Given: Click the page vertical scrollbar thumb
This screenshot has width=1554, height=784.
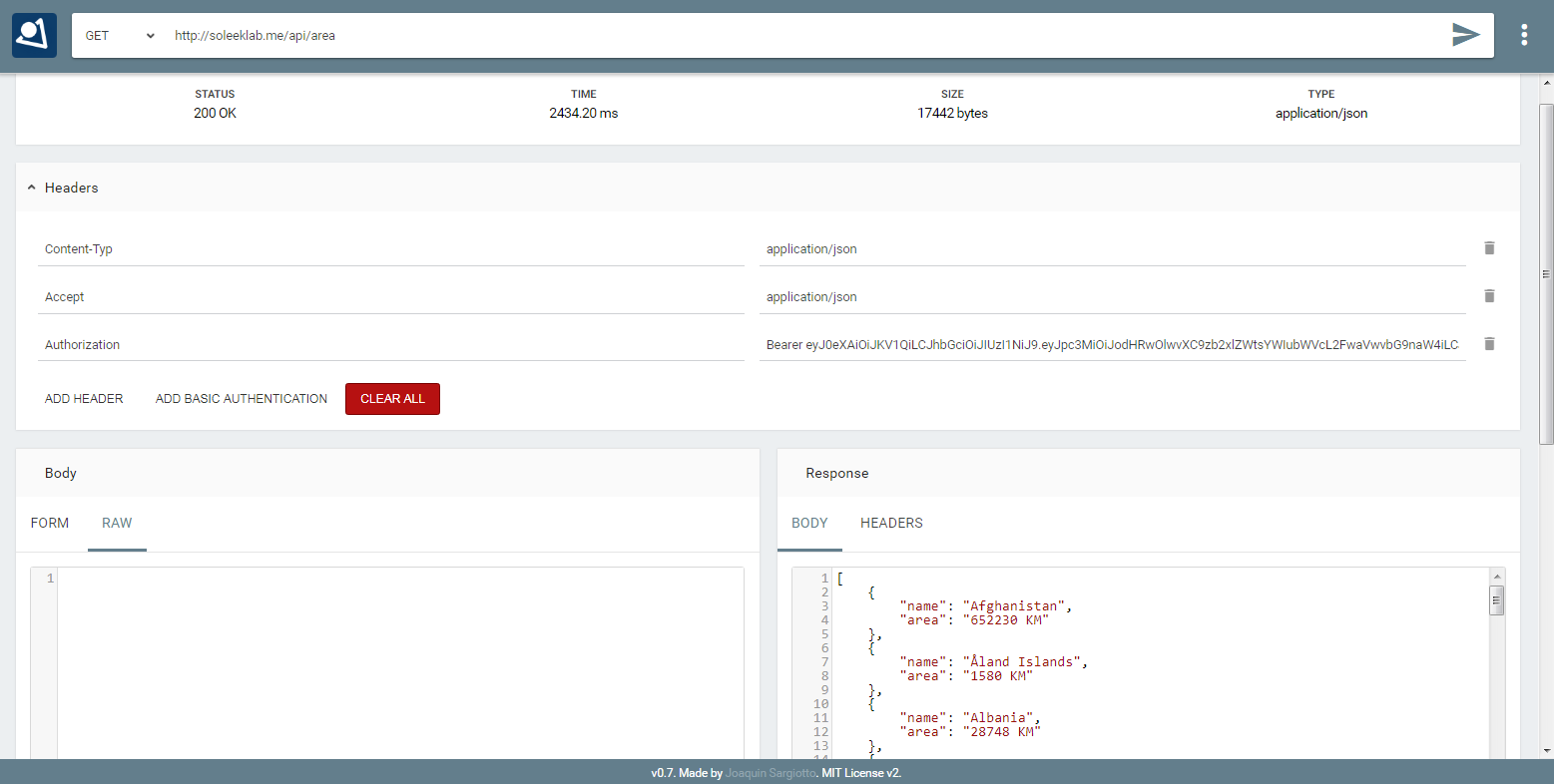Looking at the screenshot, I should tap(1546, 273).
